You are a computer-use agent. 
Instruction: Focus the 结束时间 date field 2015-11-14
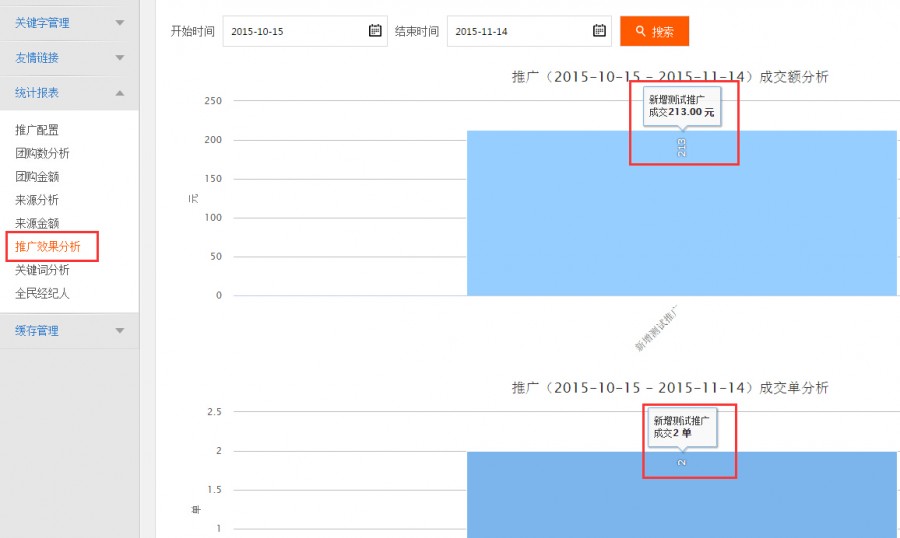click(529, 31)
